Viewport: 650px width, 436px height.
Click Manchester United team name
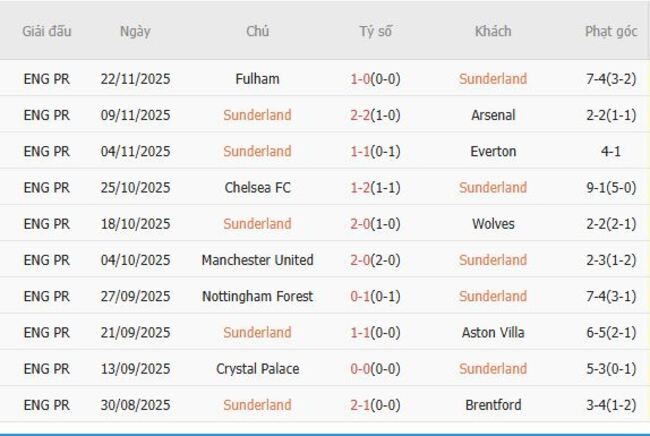pos(257,260)
